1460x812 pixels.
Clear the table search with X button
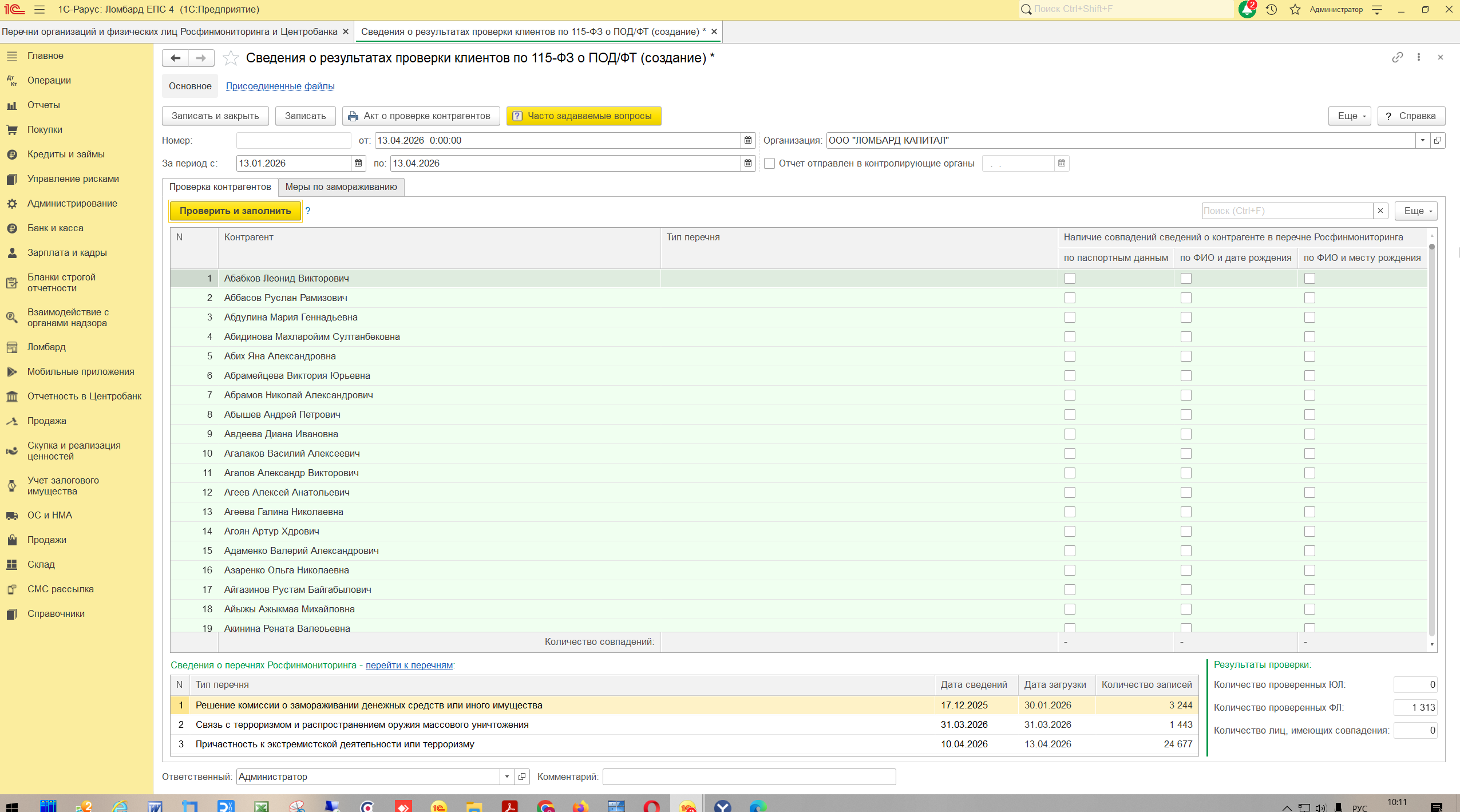pos(1380,211)
